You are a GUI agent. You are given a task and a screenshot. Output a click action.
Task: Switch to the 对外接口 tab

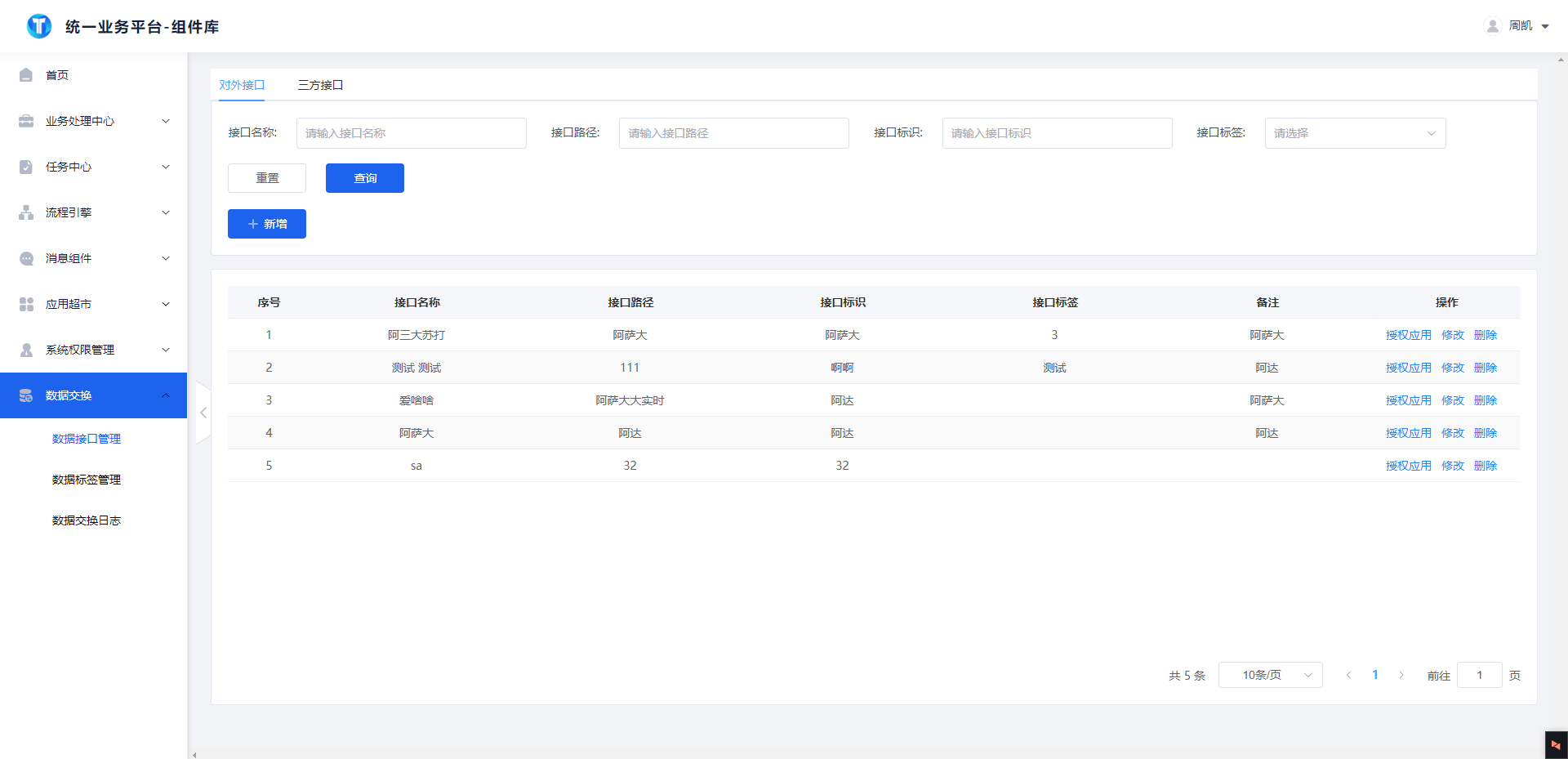tap(242, 85)
